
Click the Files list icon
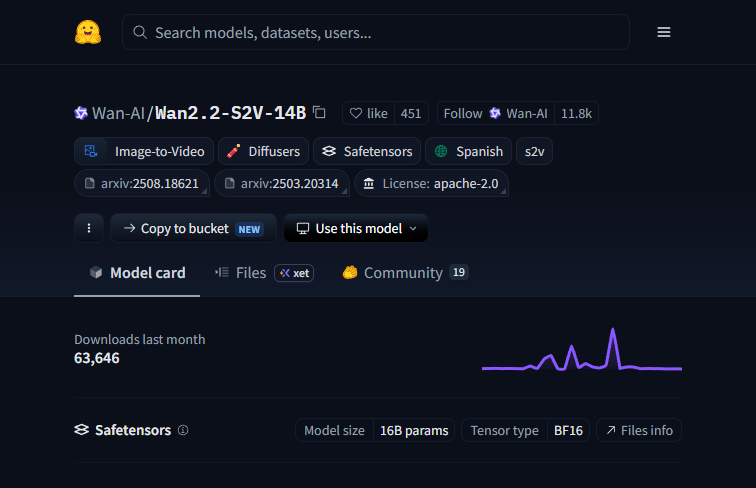point(222,272)
